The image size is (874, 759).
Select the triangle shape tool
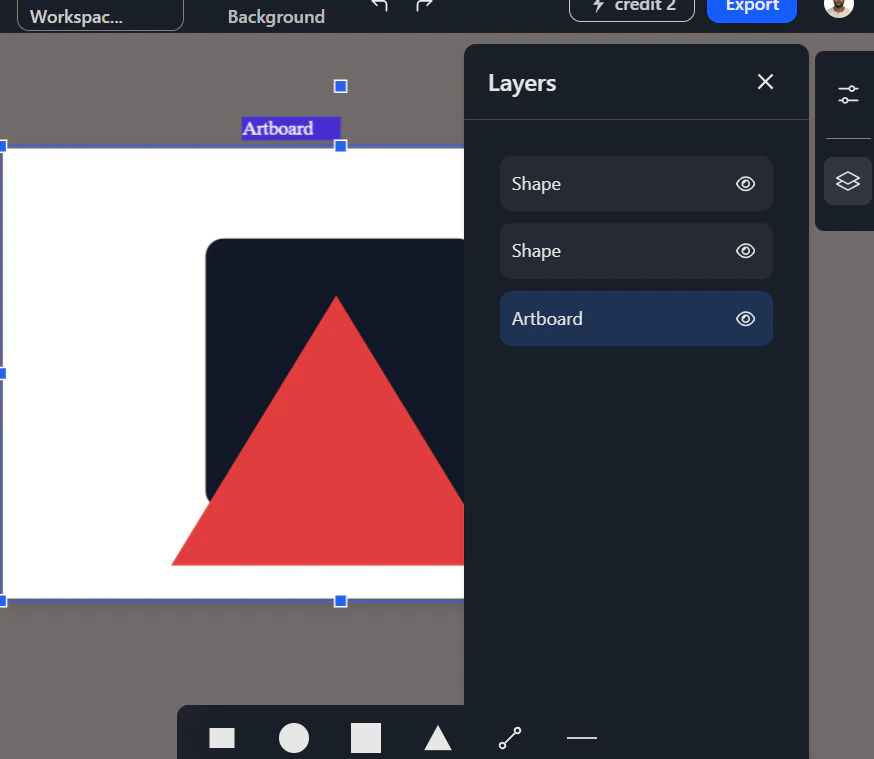(438, 738)
